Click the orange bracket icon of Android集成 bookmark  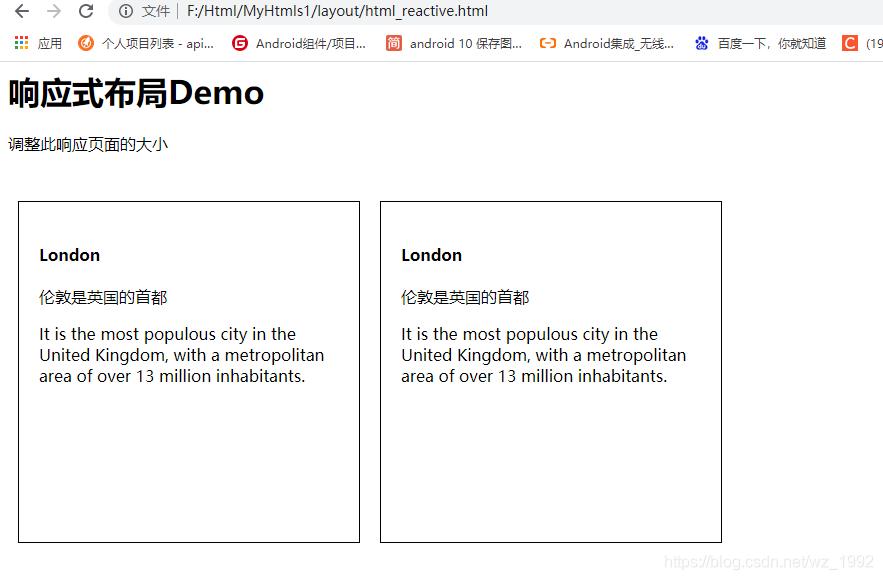coord(548,43)
